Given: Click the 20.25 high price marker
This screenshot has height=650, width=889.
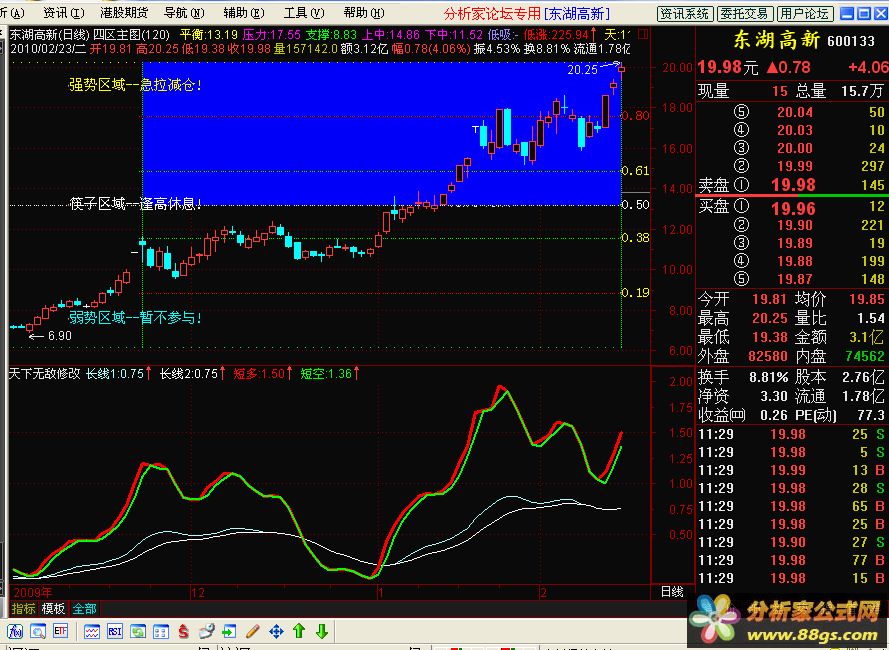Looking at the screenshot, I should pos(583,70).
